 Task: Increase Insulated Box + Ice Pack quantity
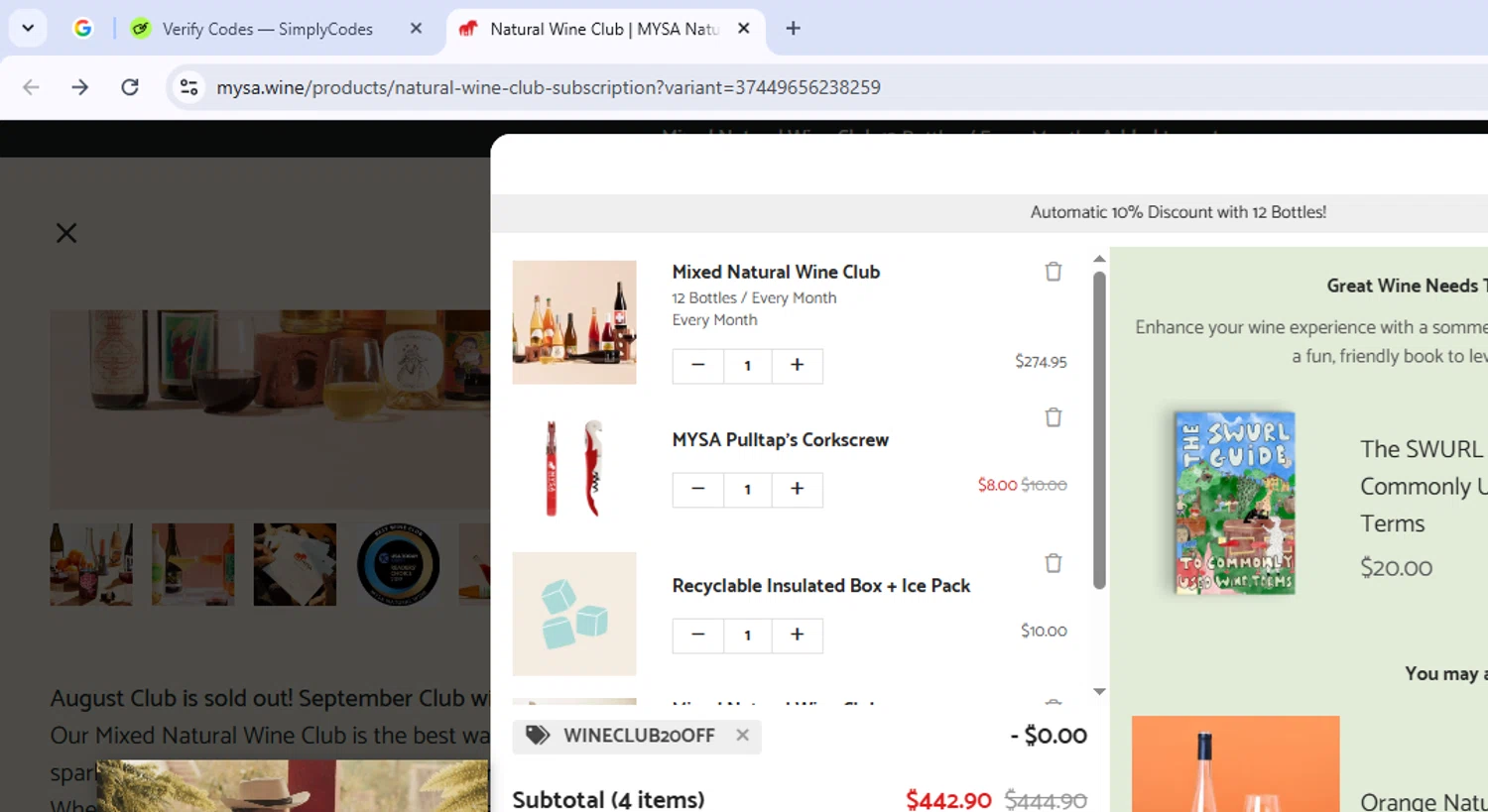click(797, 635)
